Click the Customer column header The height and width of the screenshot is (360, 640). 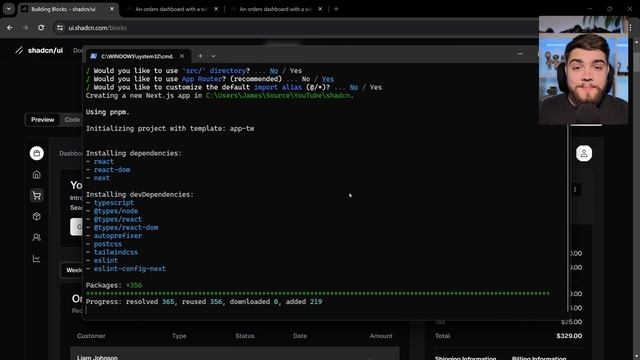click(x=91, y=336)
